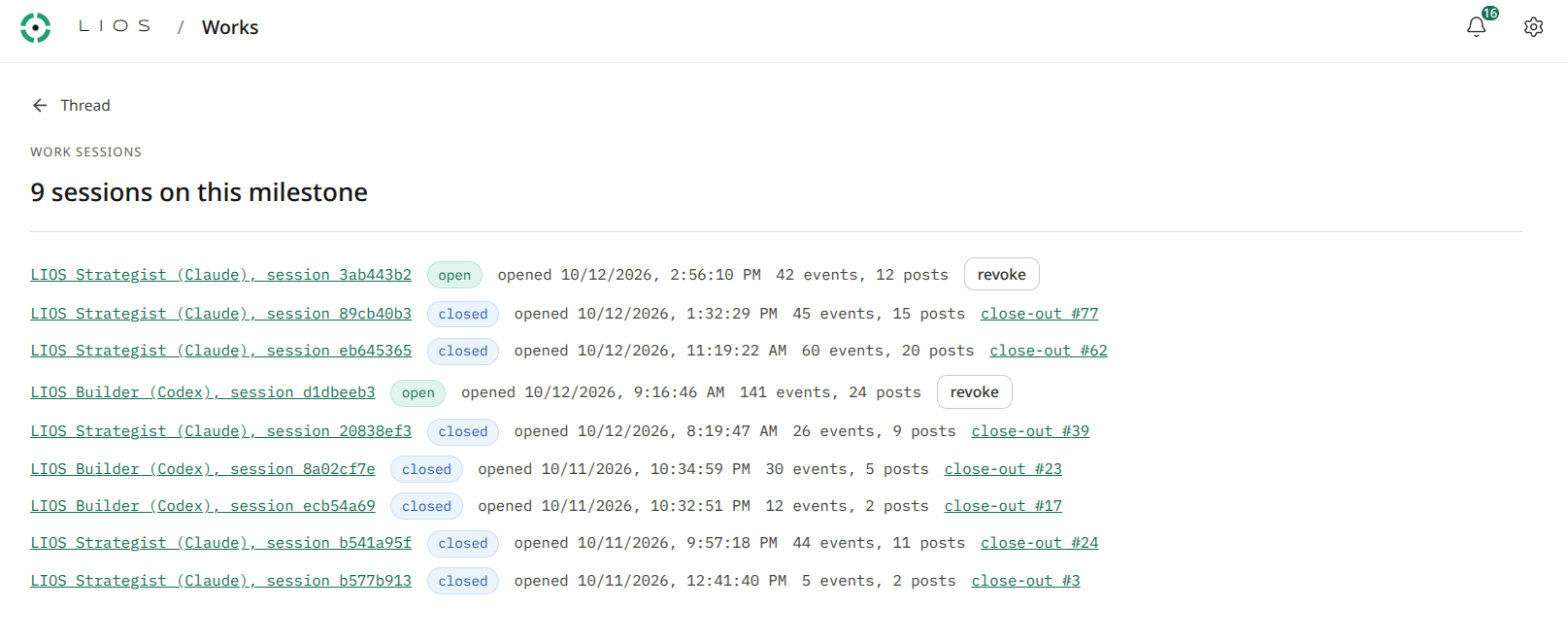
Task: Open Builder Codex session d1dbeeb3
Action: tap(203, 392)
